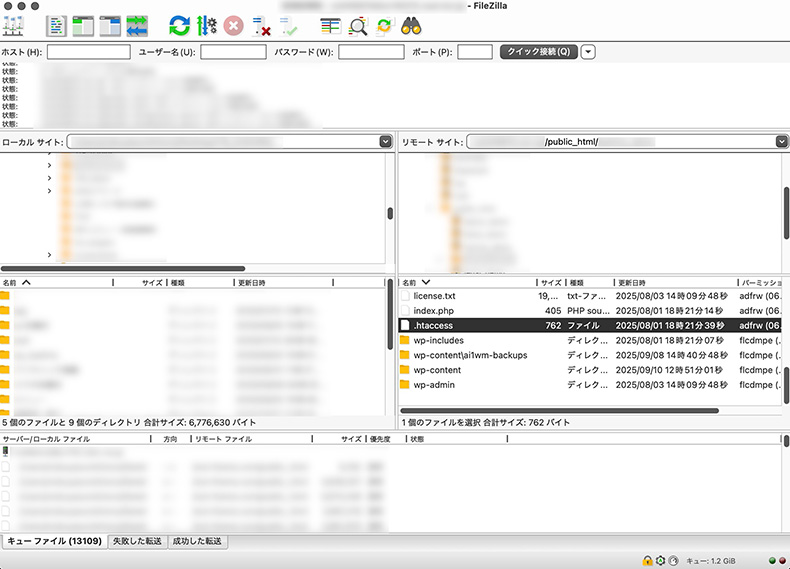Switch to キュー ファイル (13109) tab
The width and height of the screenshot is (790, 569).
[54, 541]
